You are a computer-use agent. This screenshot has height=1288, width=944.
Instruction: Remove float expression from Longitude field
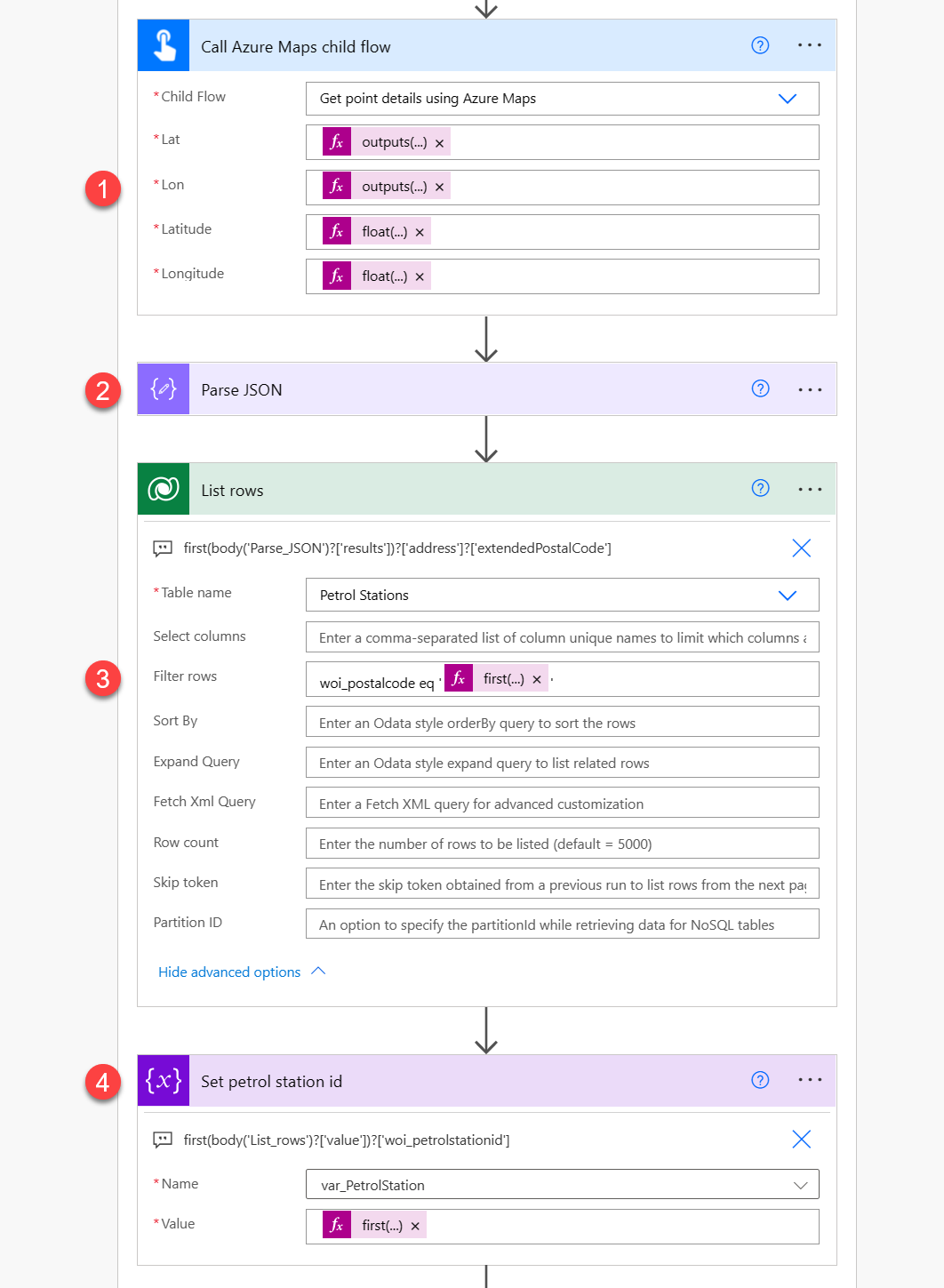coord(420,277)
